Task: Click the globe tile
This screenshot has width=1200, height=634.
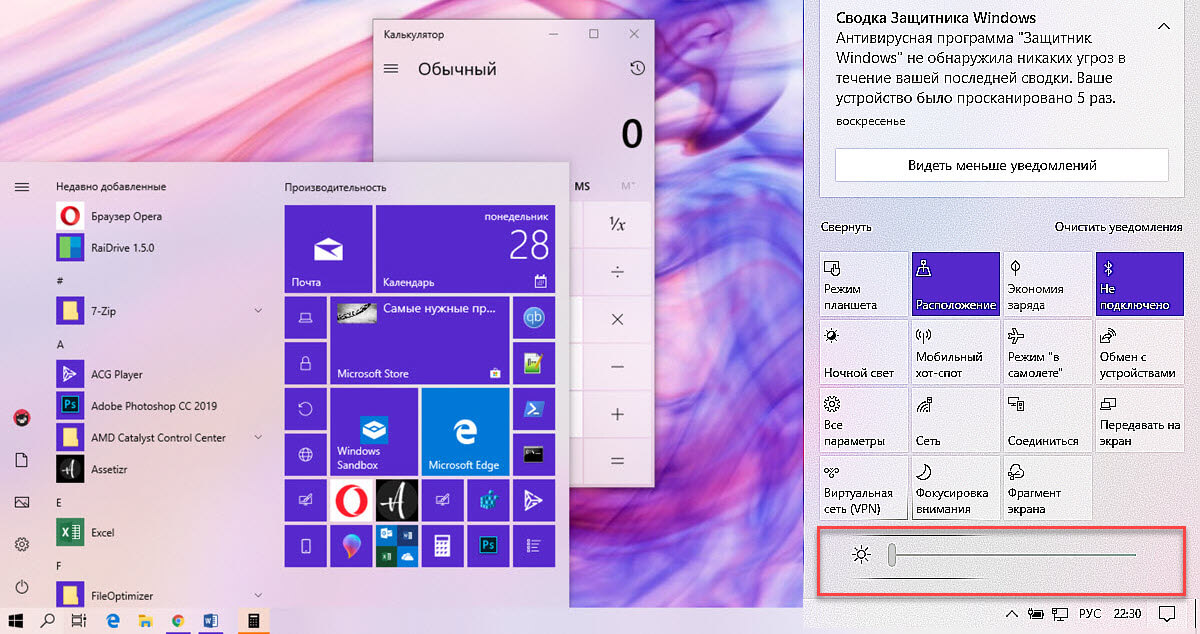Action: click(305, 454)
